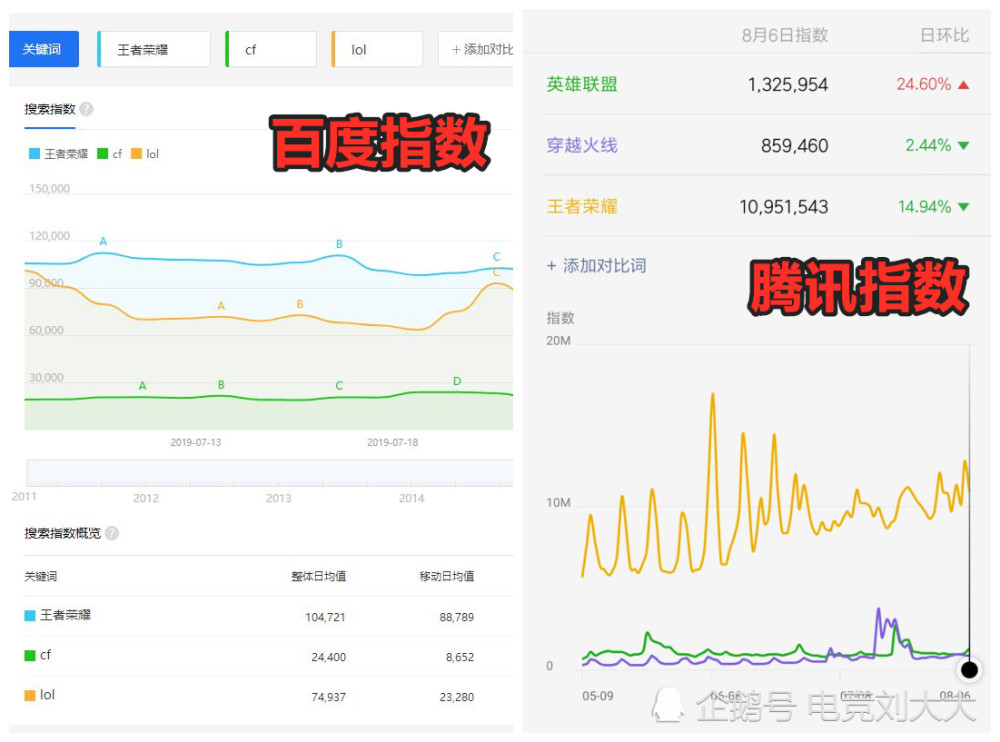Viewport: 1000px width, 742px height.
Task: Open the 英雄联盟 keyword link
Action: tap(581, 85)
